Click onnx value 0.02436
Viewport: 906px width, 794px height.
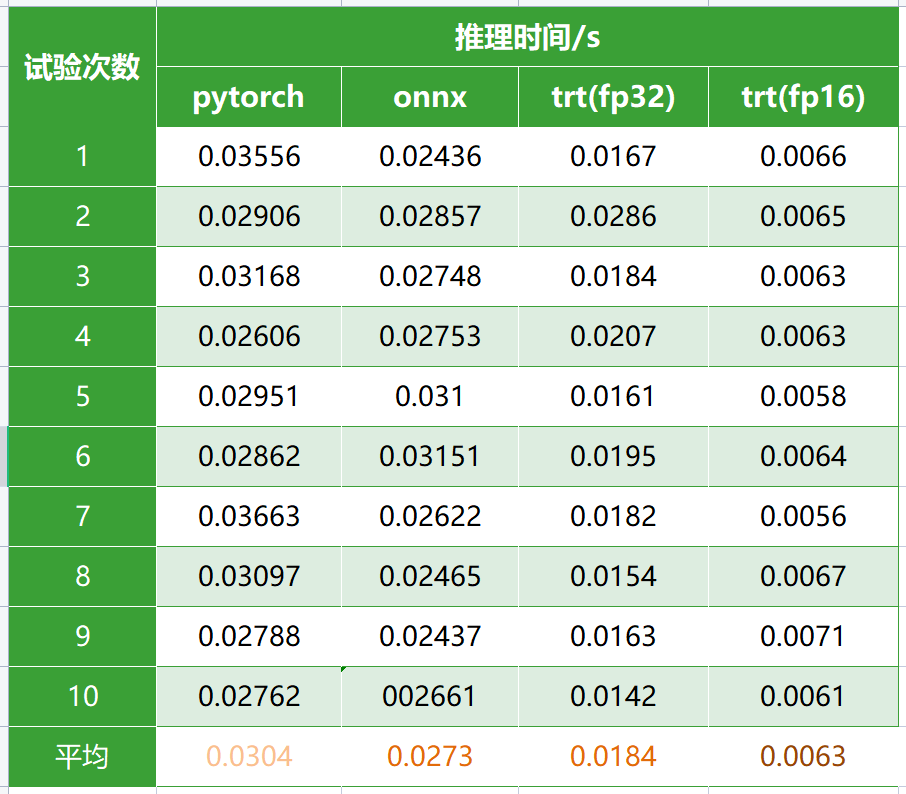pyautogui.click(x=430, y=157)
